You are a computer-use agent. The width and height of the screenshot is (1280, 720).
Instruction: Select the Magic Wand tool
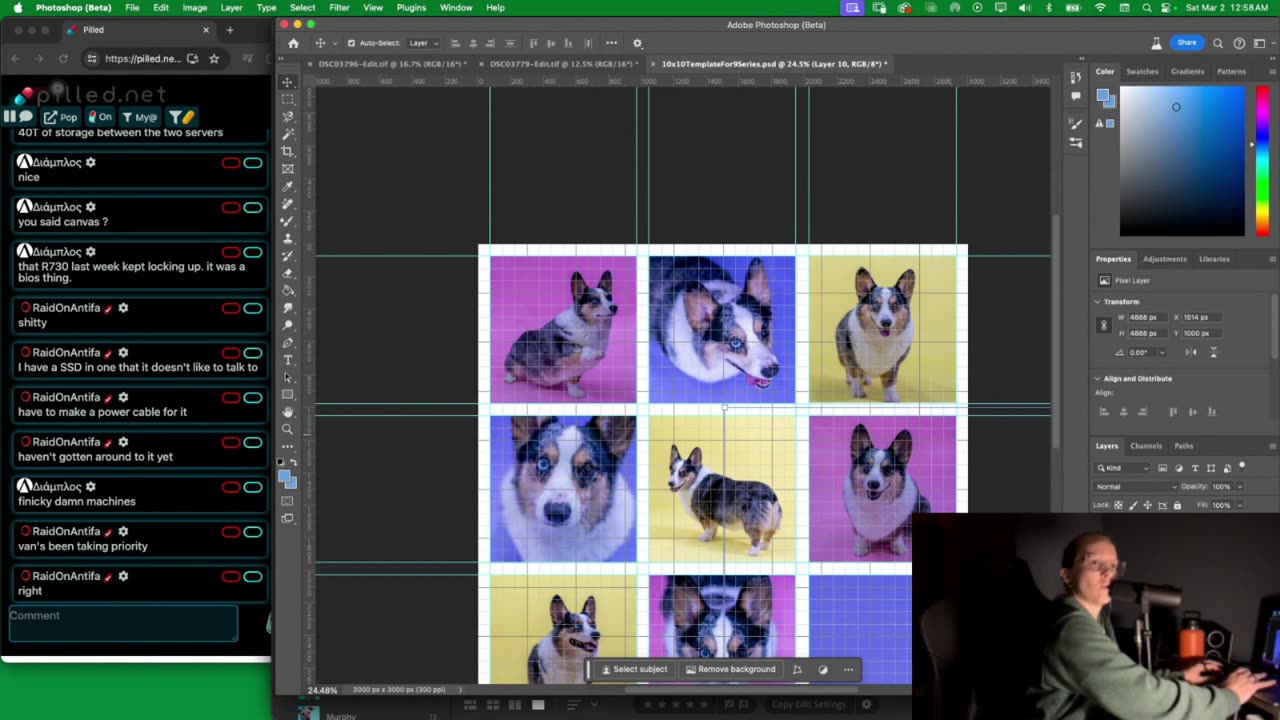click(x=287, y=133)
